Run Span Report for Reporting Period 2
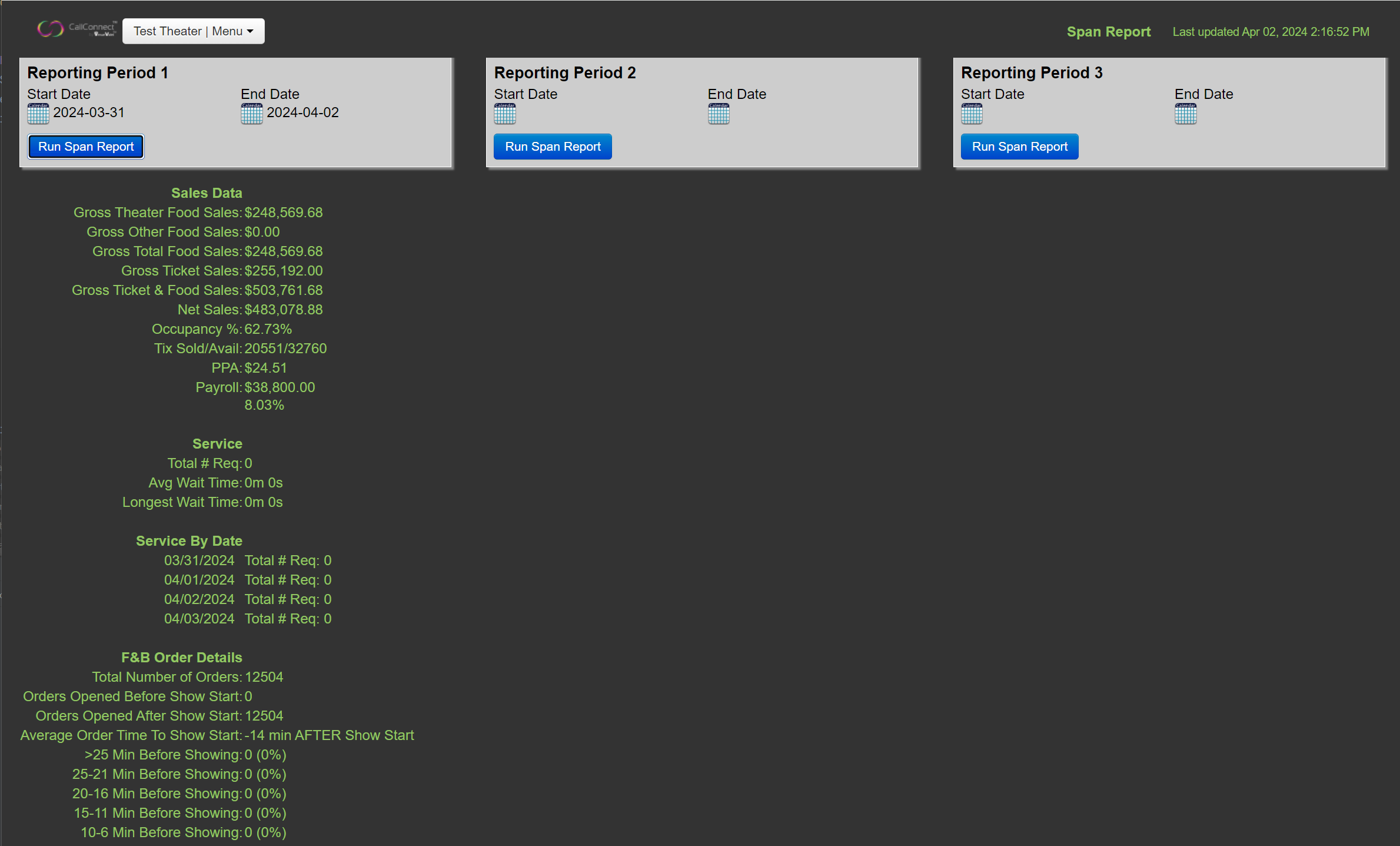The image size is (1400, 846). (x=553, y=147)
